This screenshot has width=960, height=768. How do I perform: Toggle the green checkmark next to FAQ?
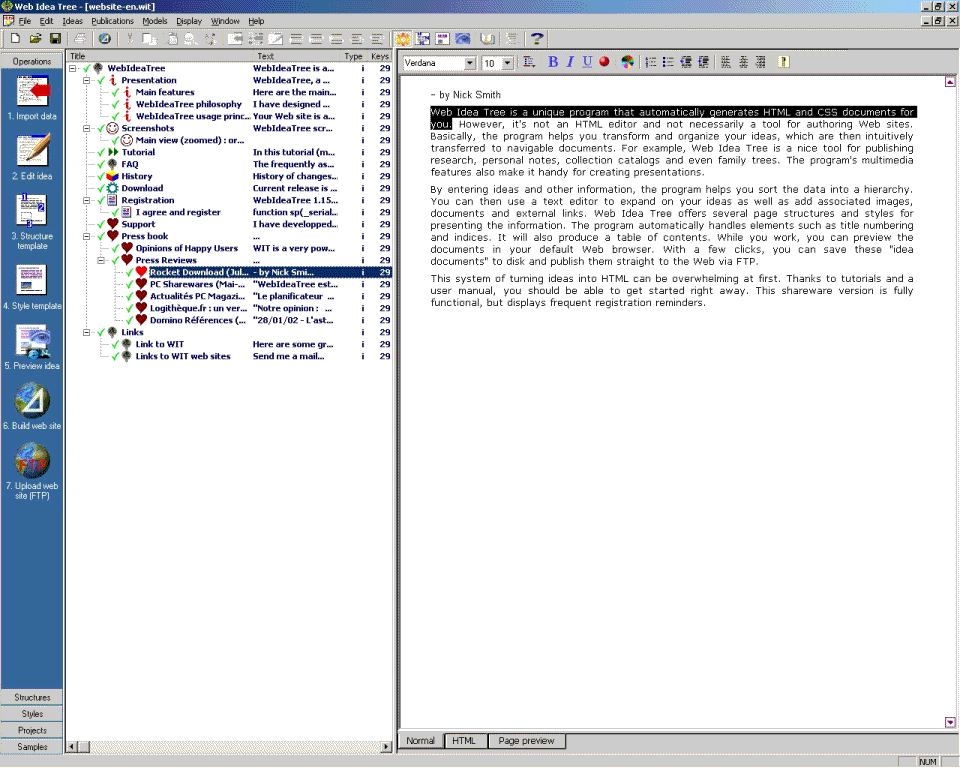[101, 164]
